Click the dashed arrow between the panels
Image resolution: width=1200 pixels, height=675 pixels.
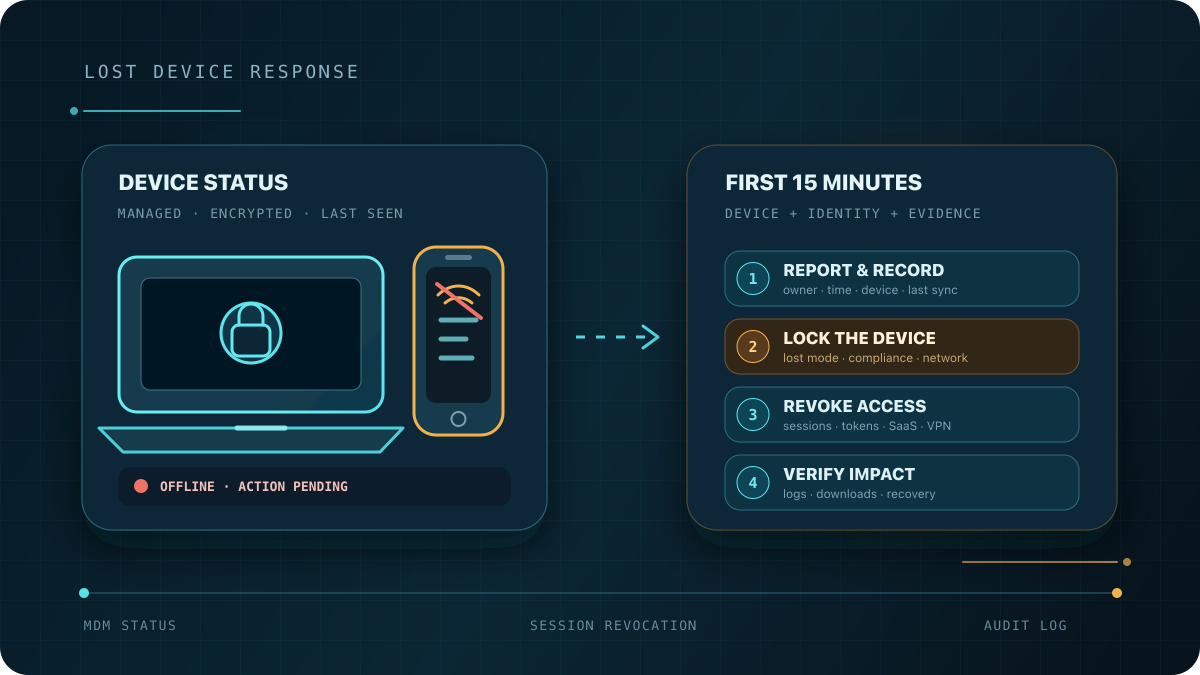tap(617, 337)
